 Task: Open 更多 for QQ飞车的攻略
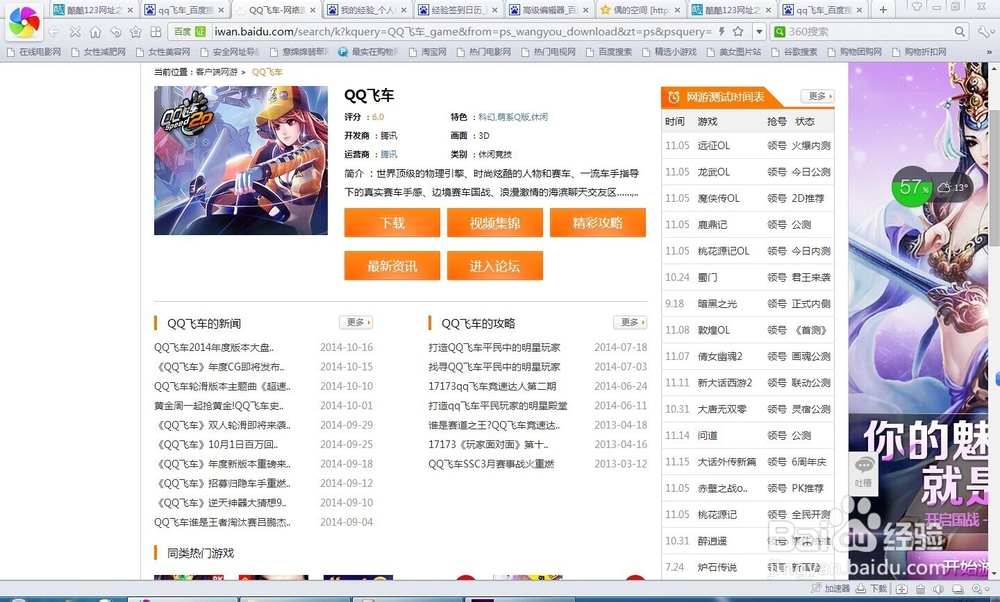(x=630, y=323)
